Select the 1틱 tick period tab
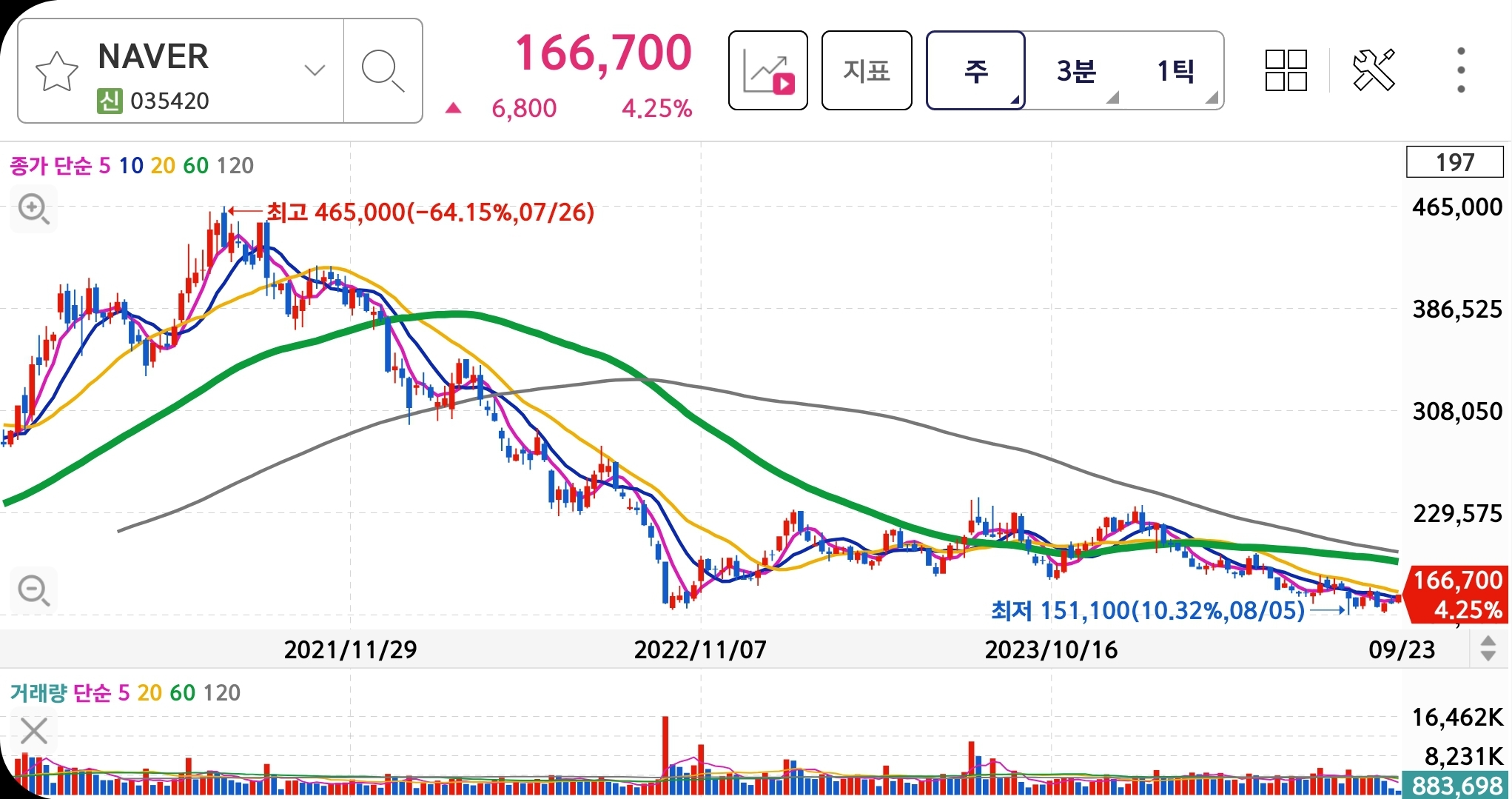The width and height of the screenshot is (1512, 799). pos(1175,70)
